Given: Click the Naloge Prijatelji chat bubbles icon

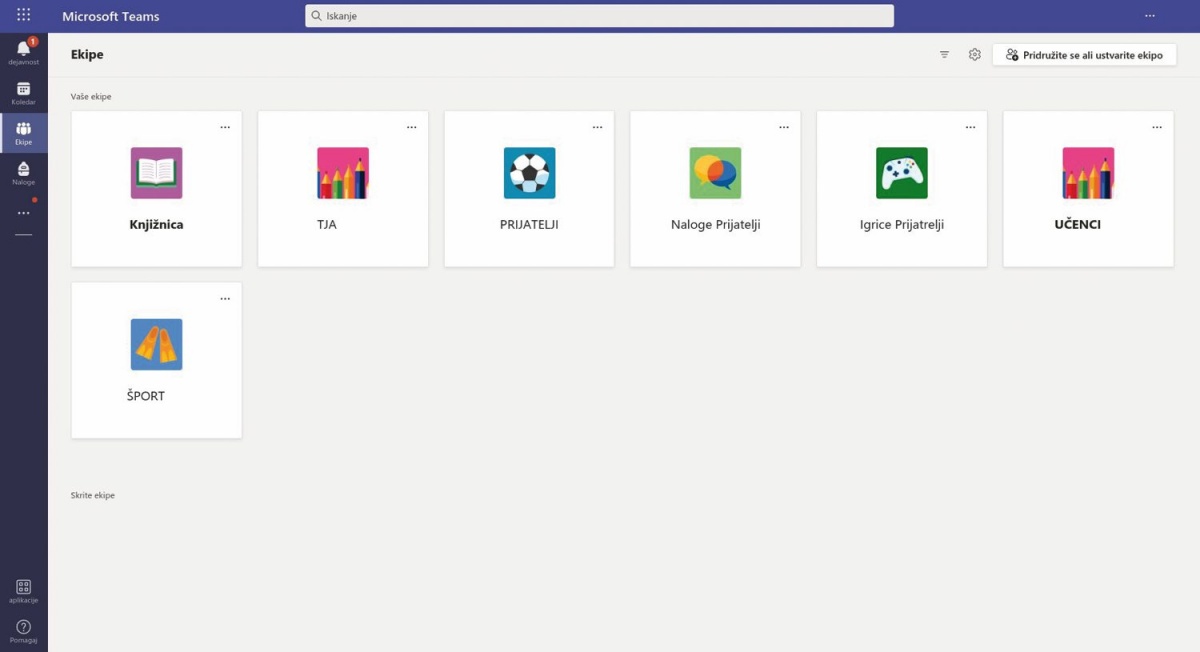Looking at the screenshot, I should (x=715, y=173).
